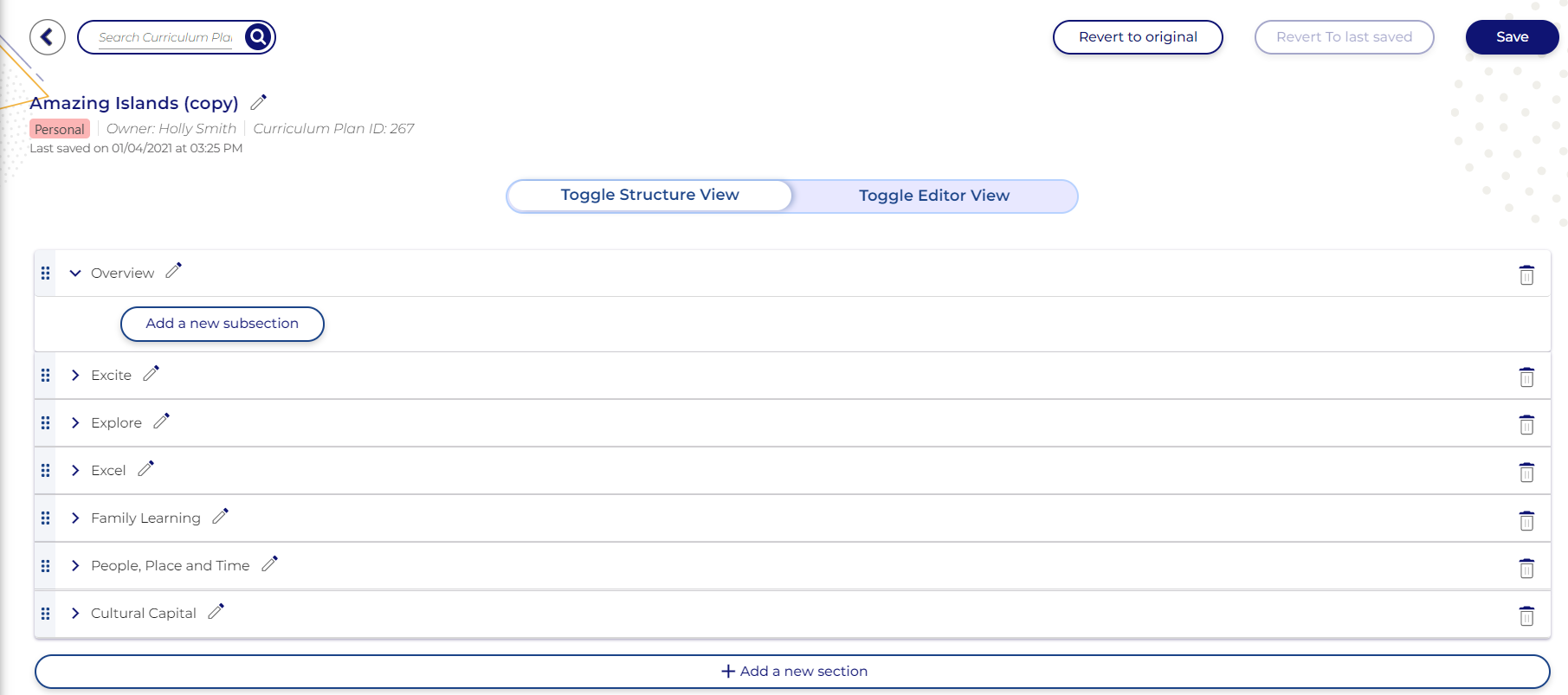Add a new subsection under Overview
Screen dimensions: 1568x695
click(223, 324)
